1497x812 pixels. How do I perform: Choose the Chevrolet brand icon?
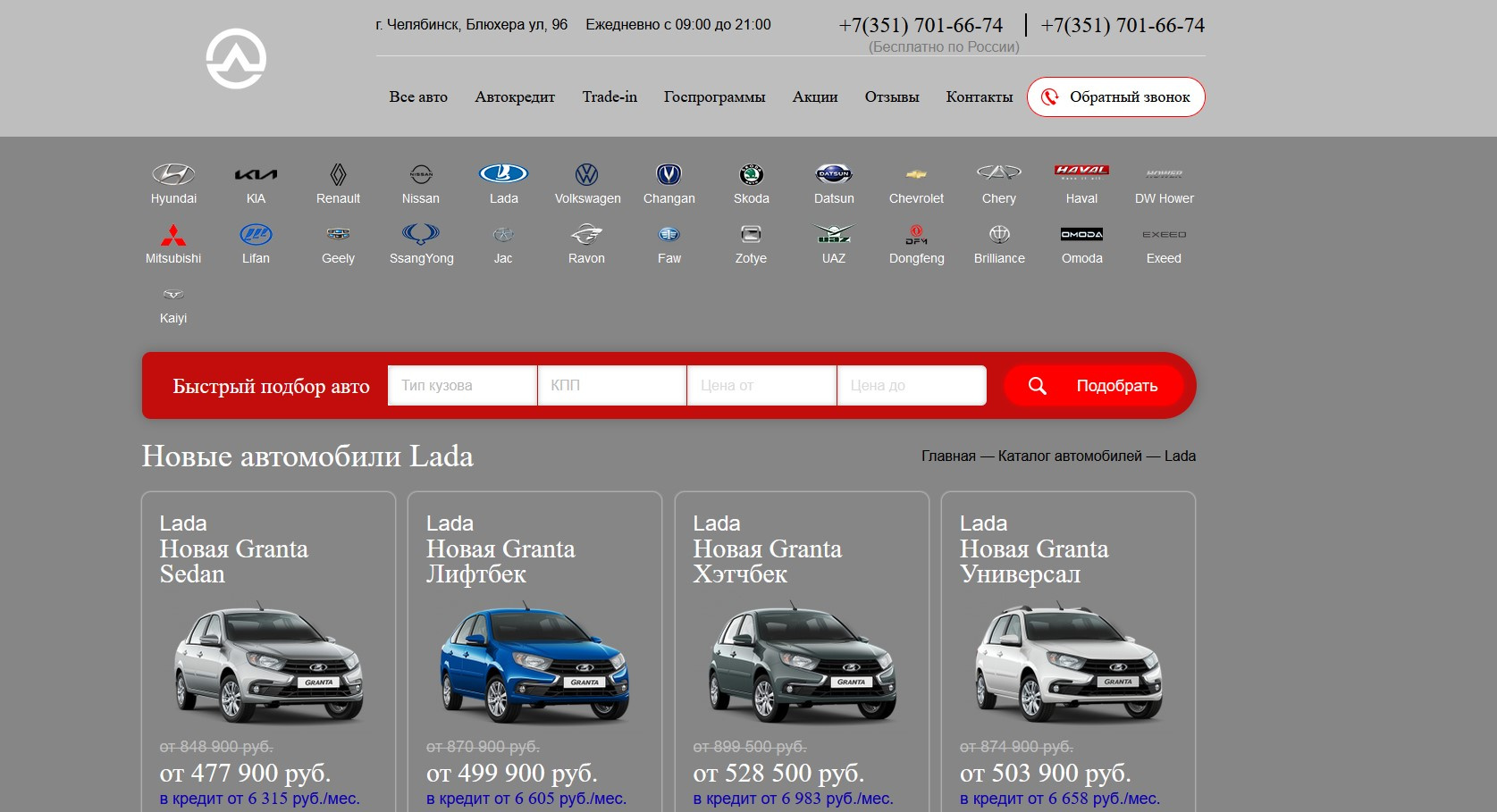pos(916,174)
